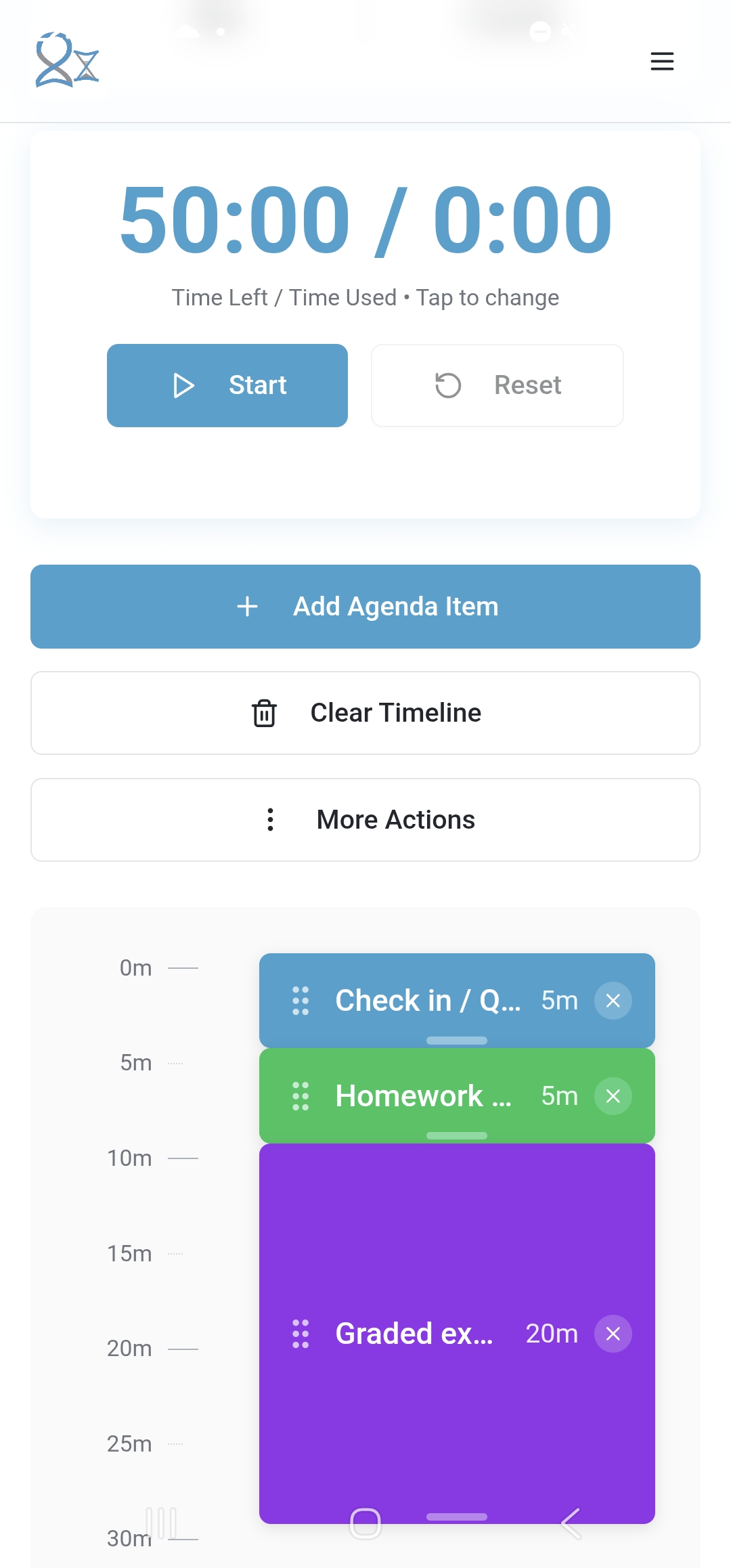Screen dimensions: 731x1568
Task: Click the 10m timeline marker
Action: click(x=130, y=1158)
